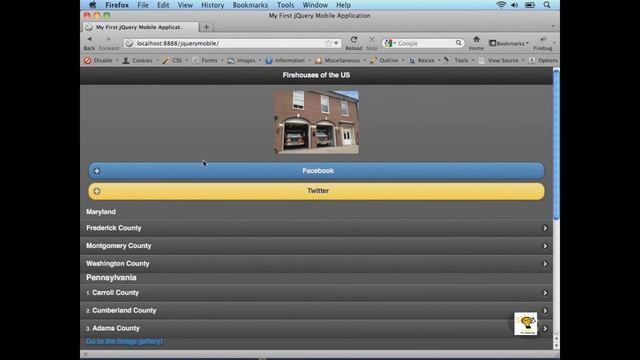Open a new browser tab

point(207,27)
